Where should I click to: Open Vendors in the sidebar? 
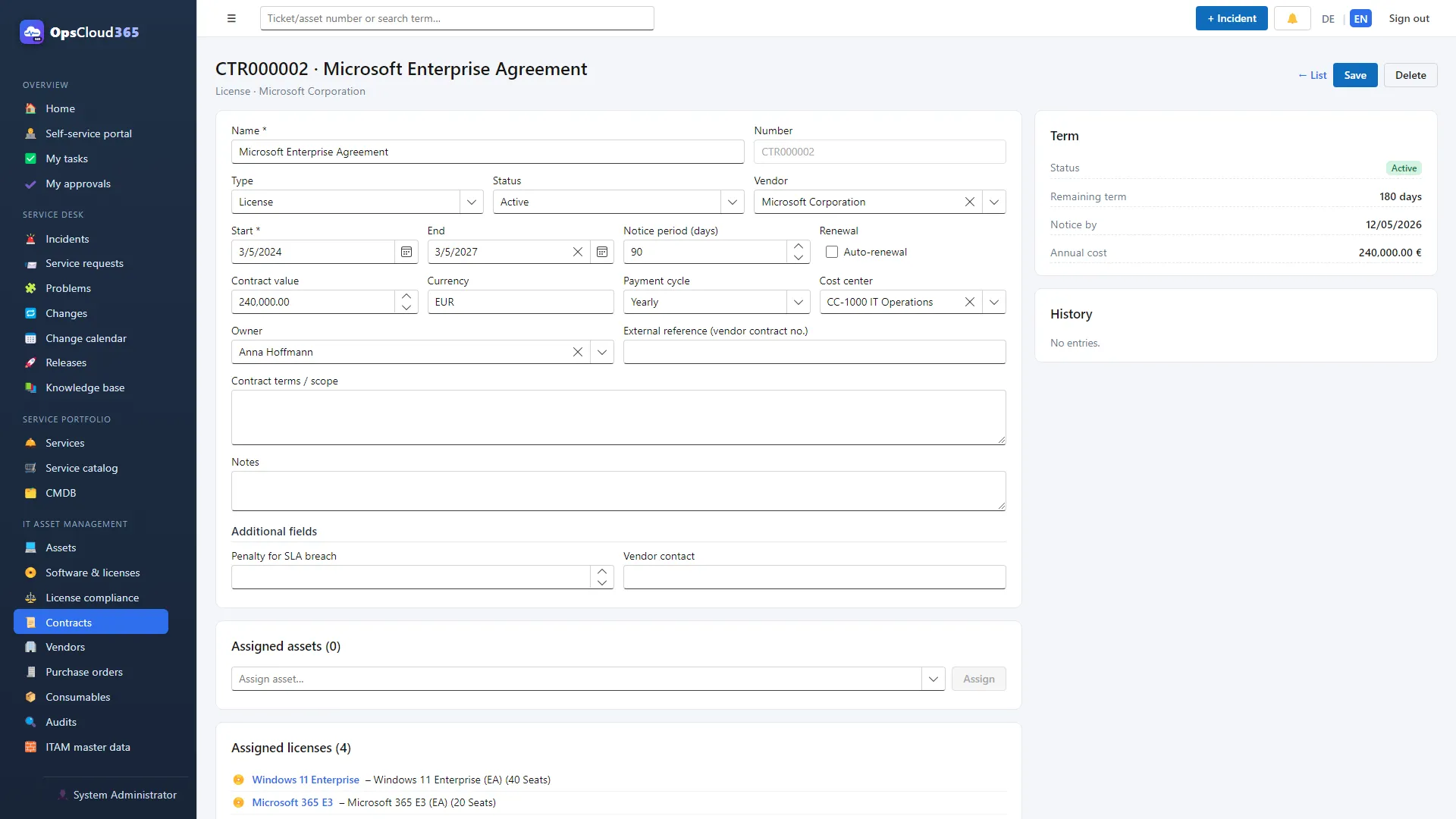[x=91, y=647]
